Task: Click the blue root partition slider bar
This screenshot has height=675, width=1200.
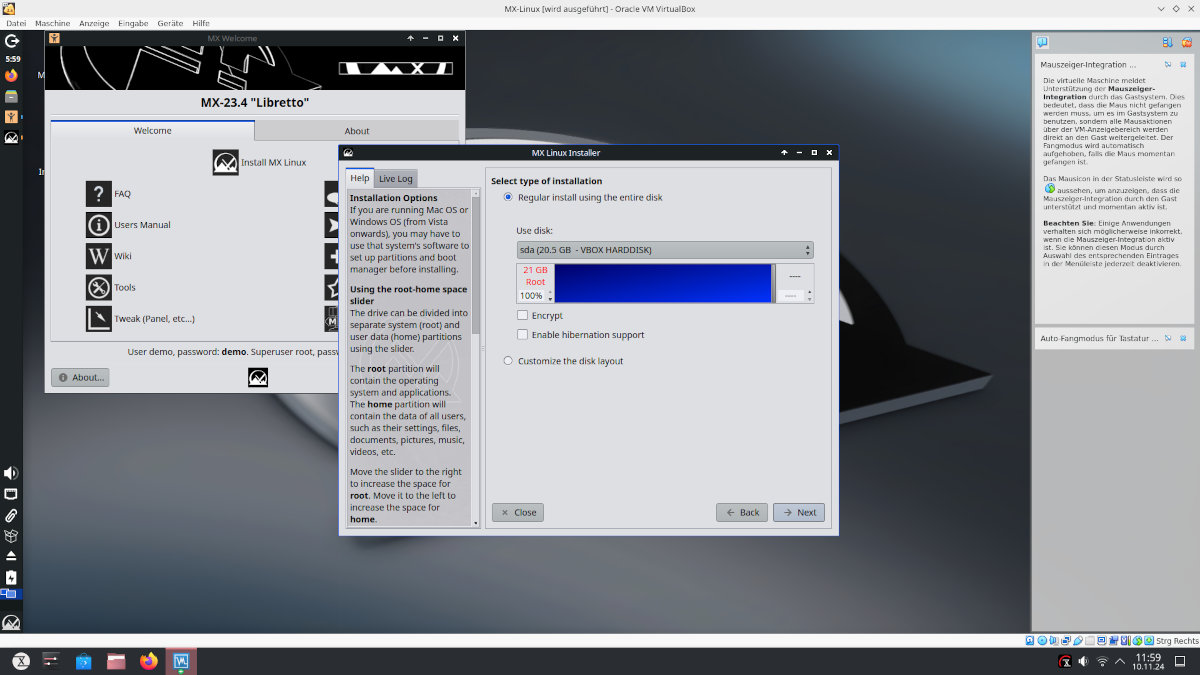Action: (663, 283)
